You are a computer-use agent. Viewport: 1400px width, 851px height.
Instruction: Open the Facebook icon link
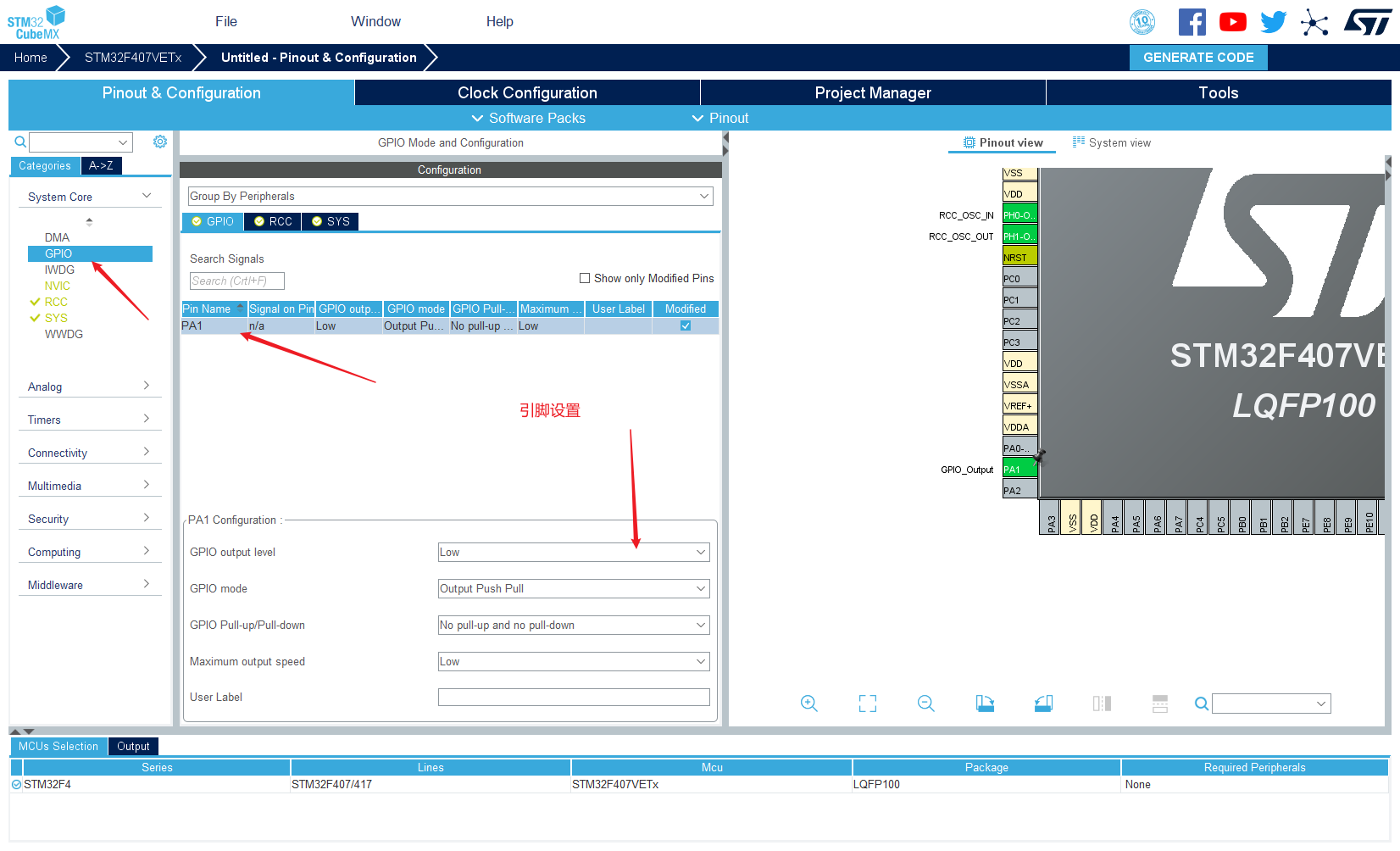click(1192, 22)
